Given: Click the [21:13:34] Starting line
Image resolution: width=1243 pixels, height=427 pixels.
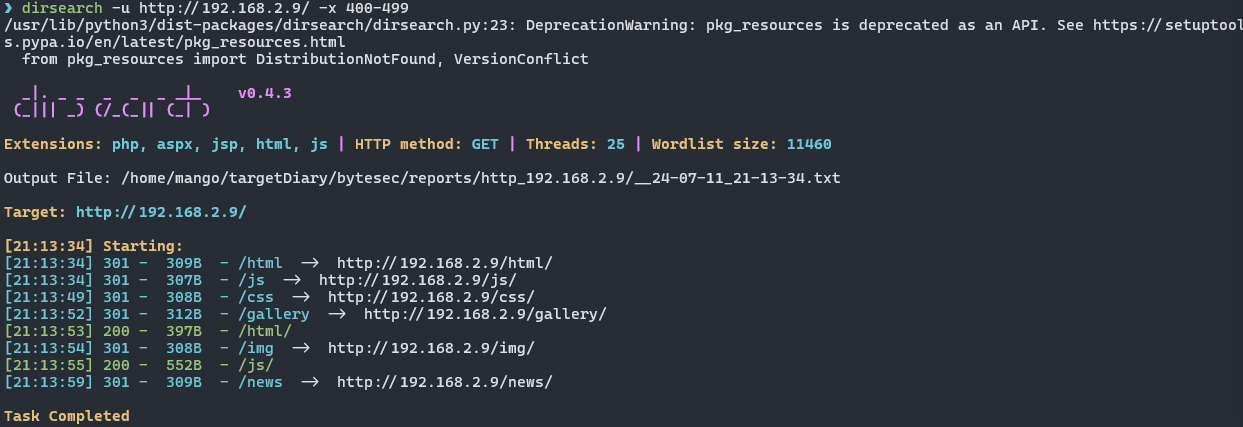Looking at the screenshot, I should [x=94, y=246].
